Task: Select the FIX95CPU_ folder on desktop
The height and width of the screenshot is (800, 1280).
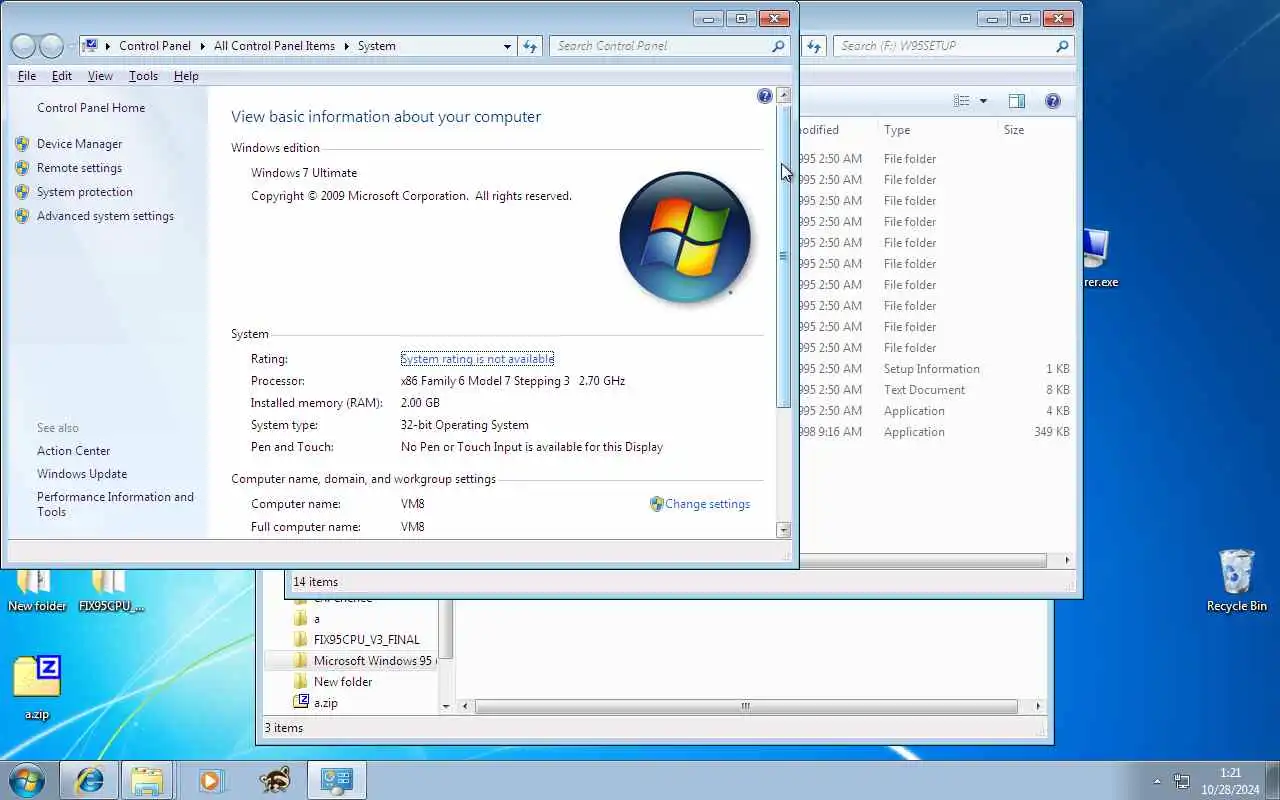Action: coord(111,592)
